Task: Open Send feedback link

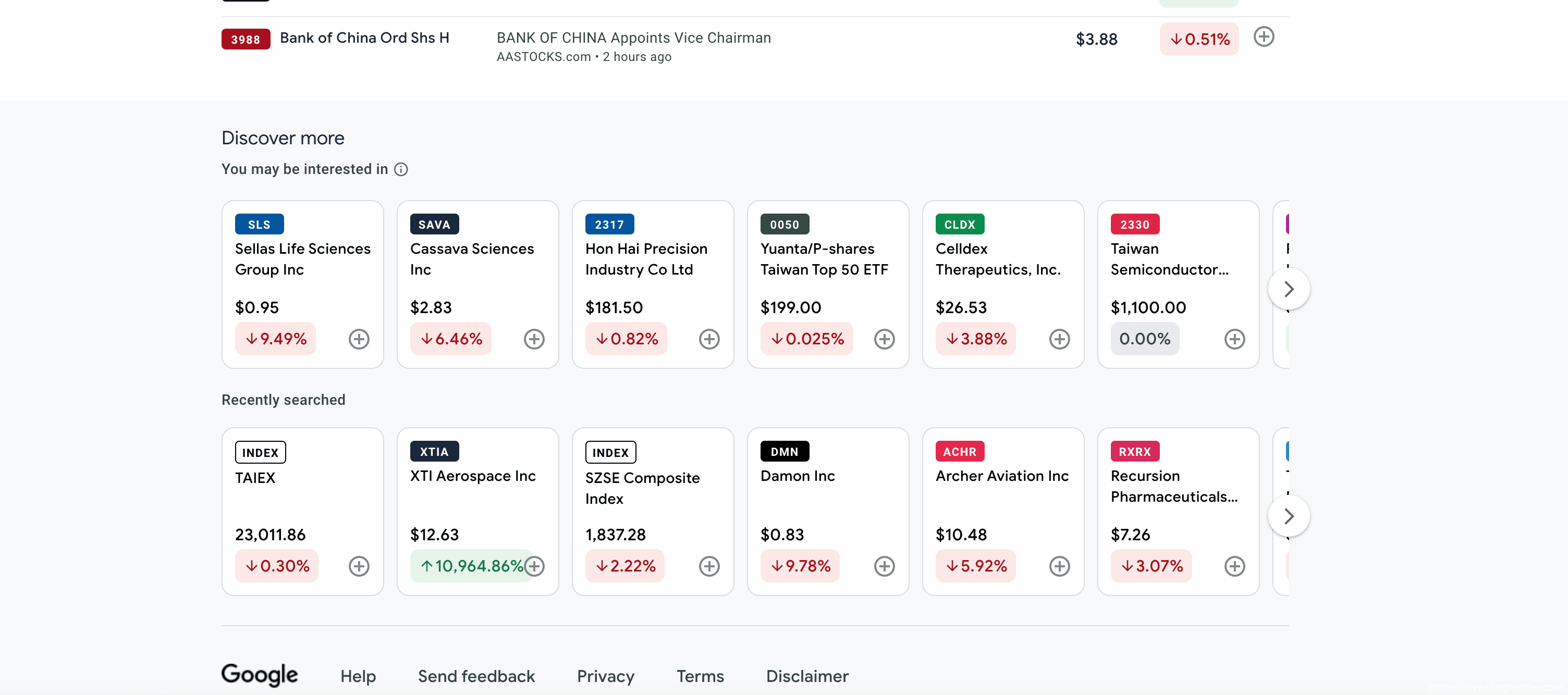Action: point(476,676)
